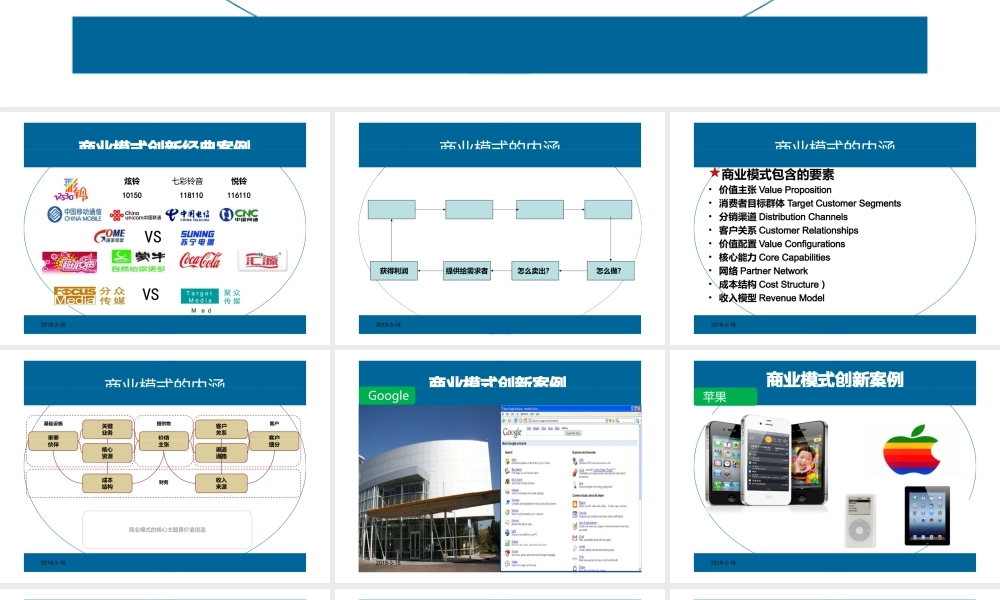Click the 渠道通路 canvas box
The width and height of the screenshot is (1000, 600).
pyautogui.click(x=221, y=453)
